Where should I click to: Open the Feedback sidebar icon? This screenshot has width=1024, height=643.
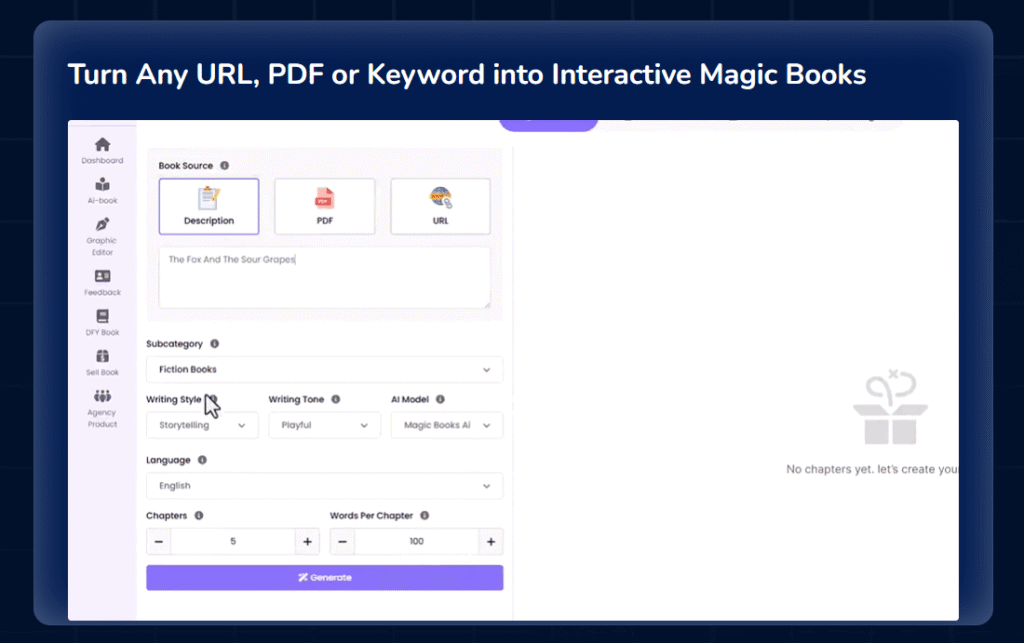click(102, 277)
